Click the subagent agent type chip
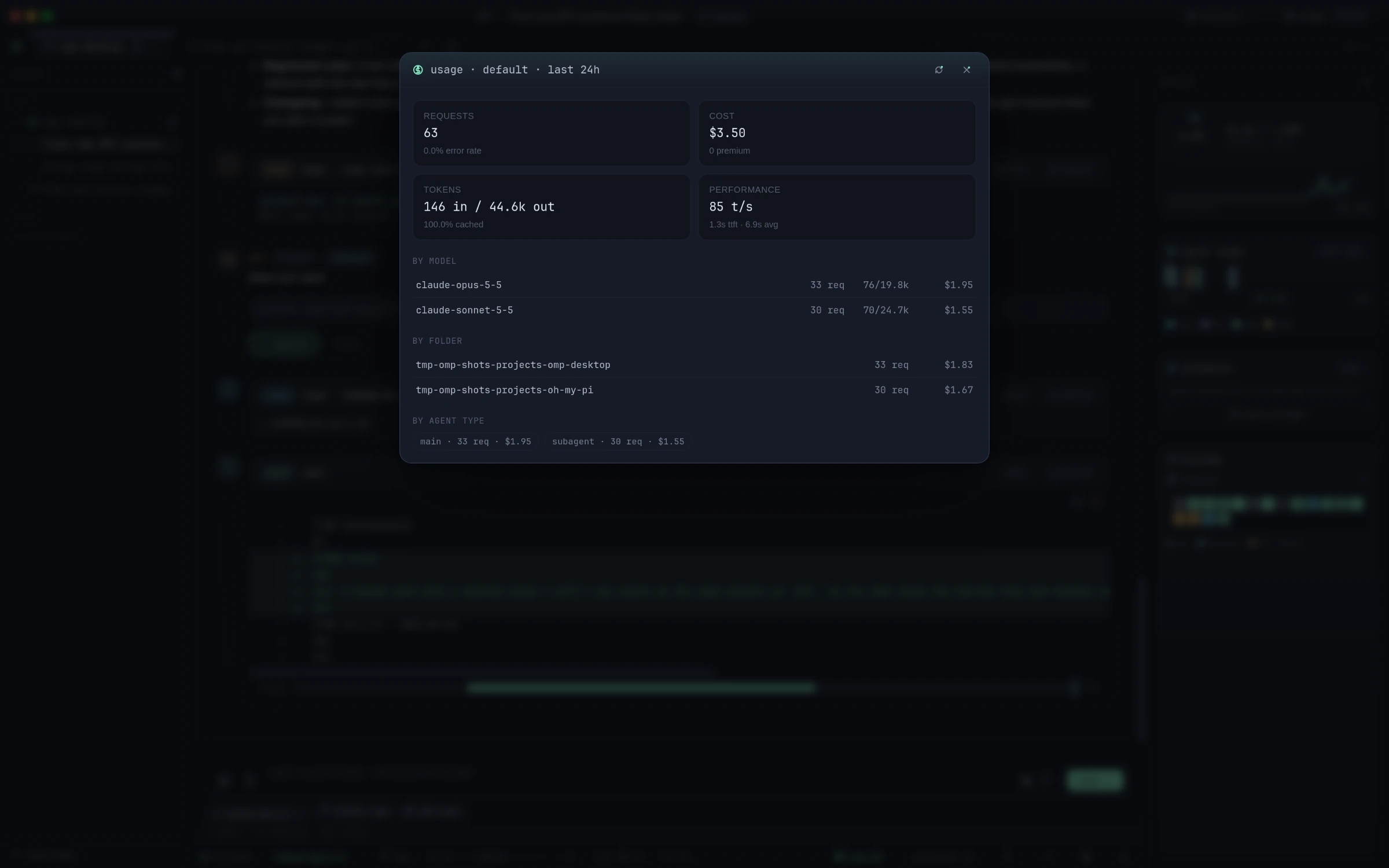The width and height of the screenshot is (1389, 868). 618,442
